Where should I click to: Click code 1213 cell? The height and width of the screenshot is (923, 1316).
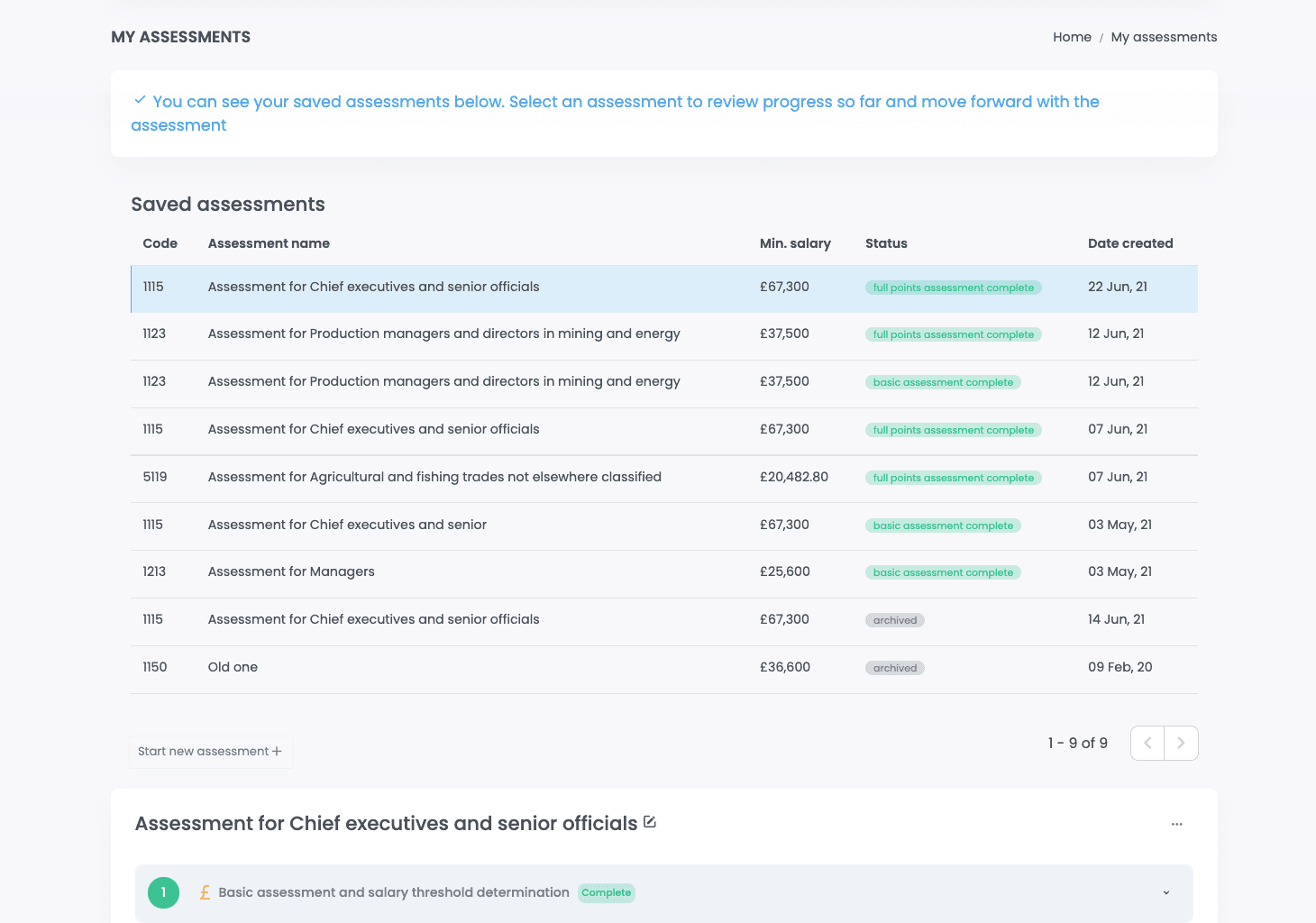click(154, 571)
